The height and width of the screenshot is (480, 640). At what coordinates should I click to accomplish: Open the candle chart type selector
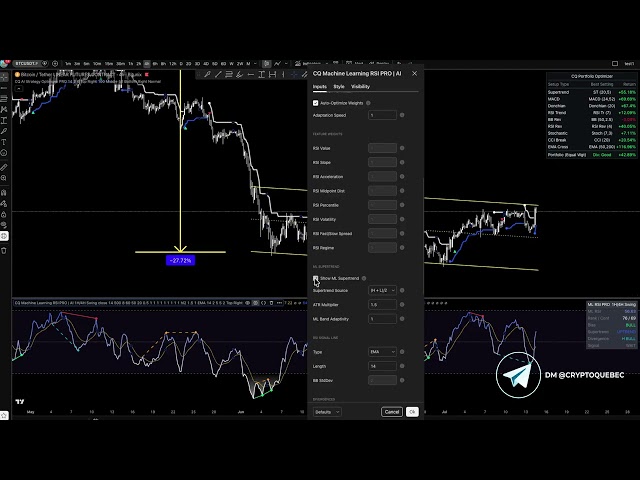266,64
